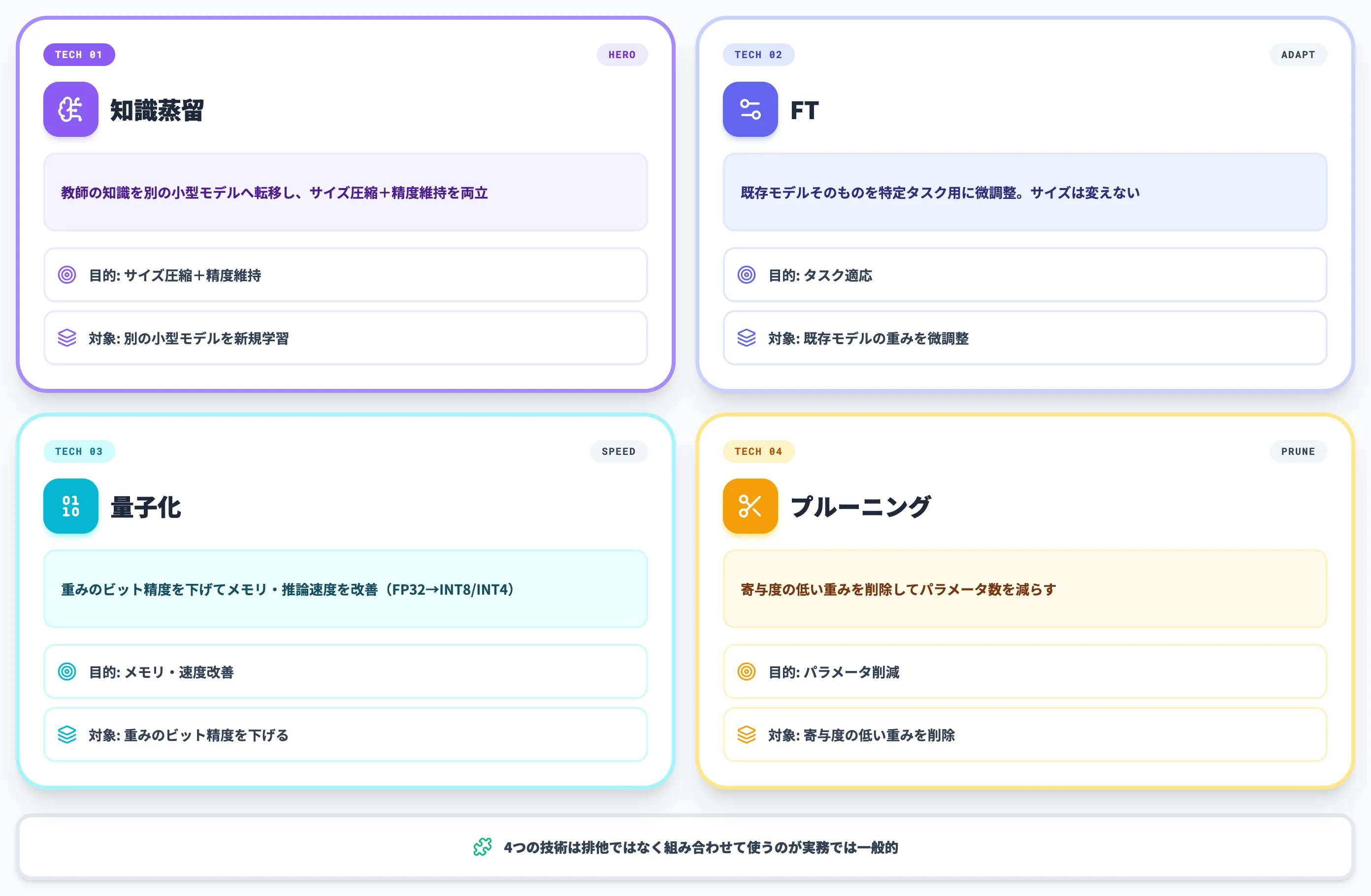Click the SPEED tag
This screenshot has height=896, width=1371.
click(x=619, y=451)
